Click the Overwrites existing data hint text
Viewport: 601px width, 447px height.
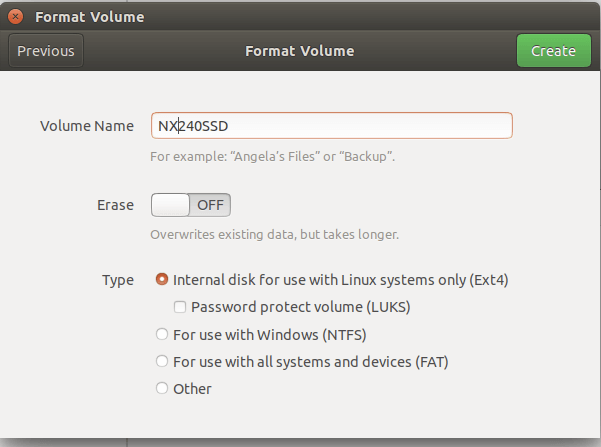coord(274,235)
